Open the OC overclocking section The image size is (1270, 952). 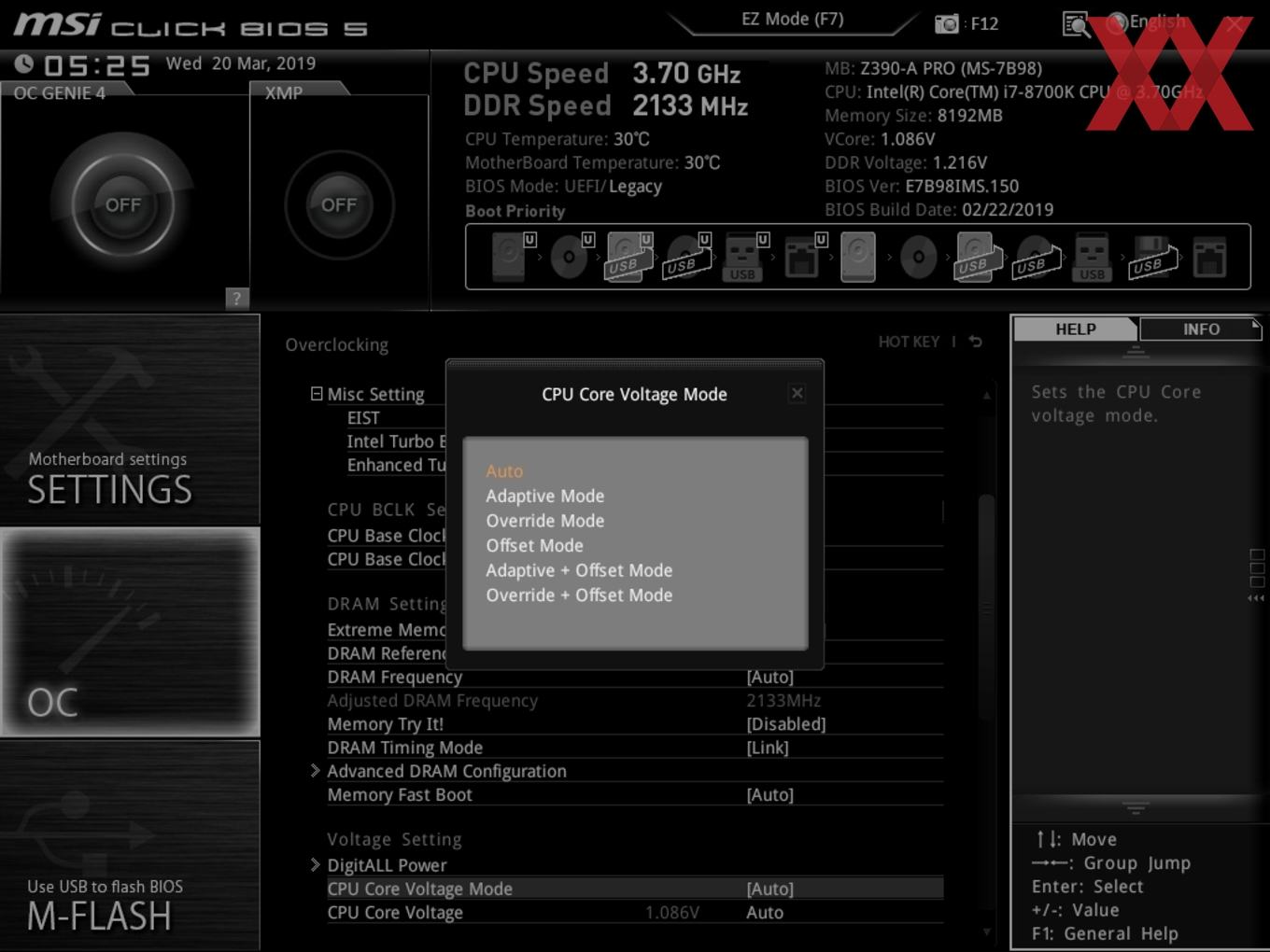pos(130,632)
